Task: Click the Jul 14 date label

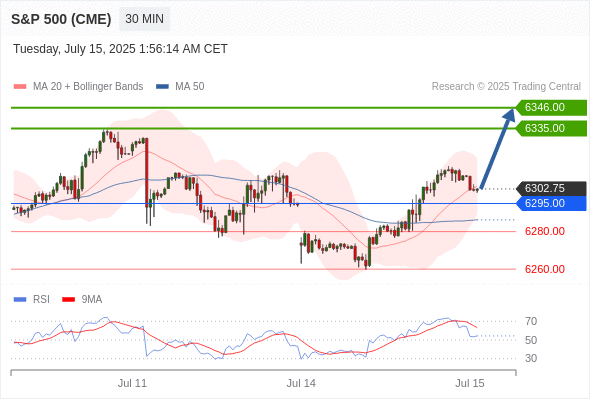Action: (x=301, y=383)
